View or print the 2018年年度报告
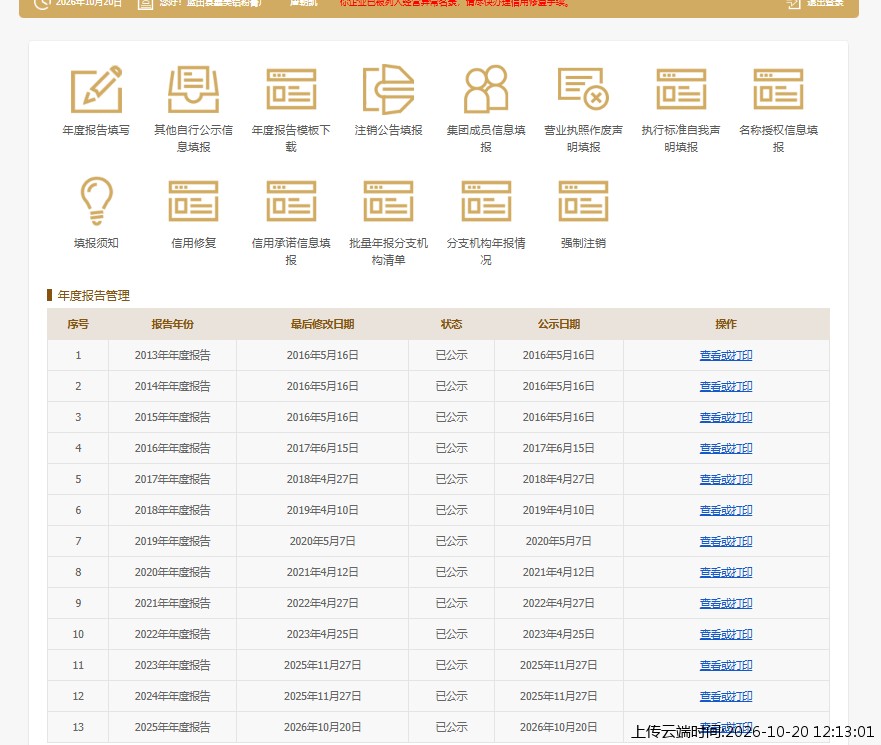Viewport: 881px width, 745px height. pos(726,510)
